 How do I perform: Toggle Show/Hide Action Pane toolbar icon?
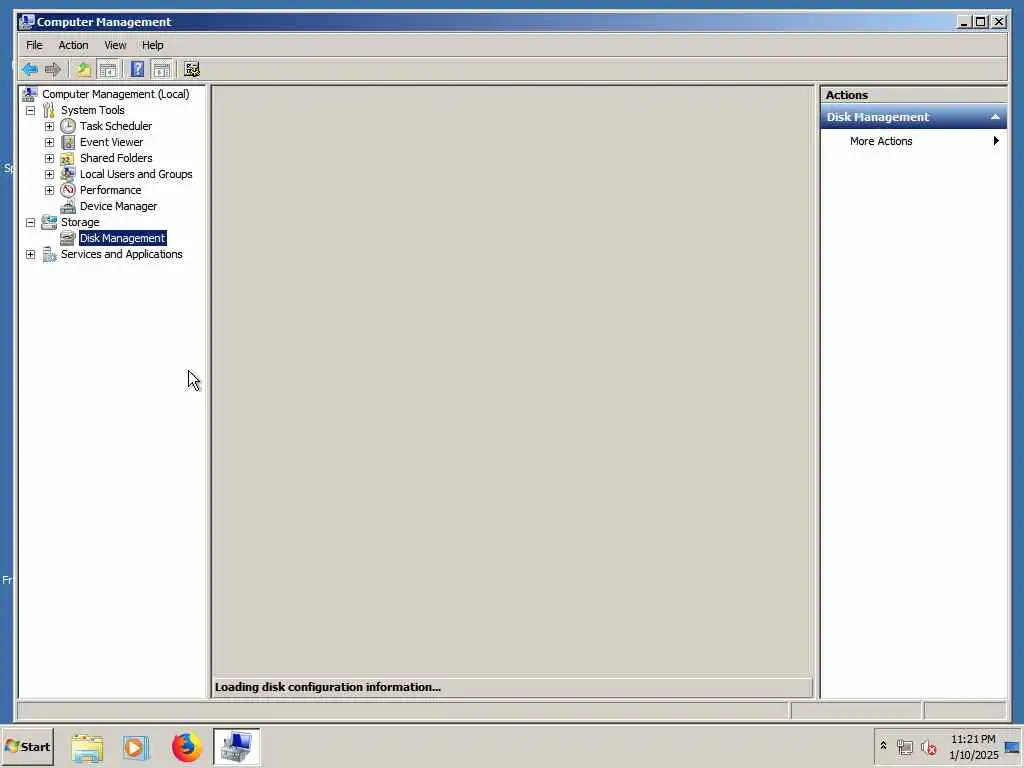(x=161, y=69)
